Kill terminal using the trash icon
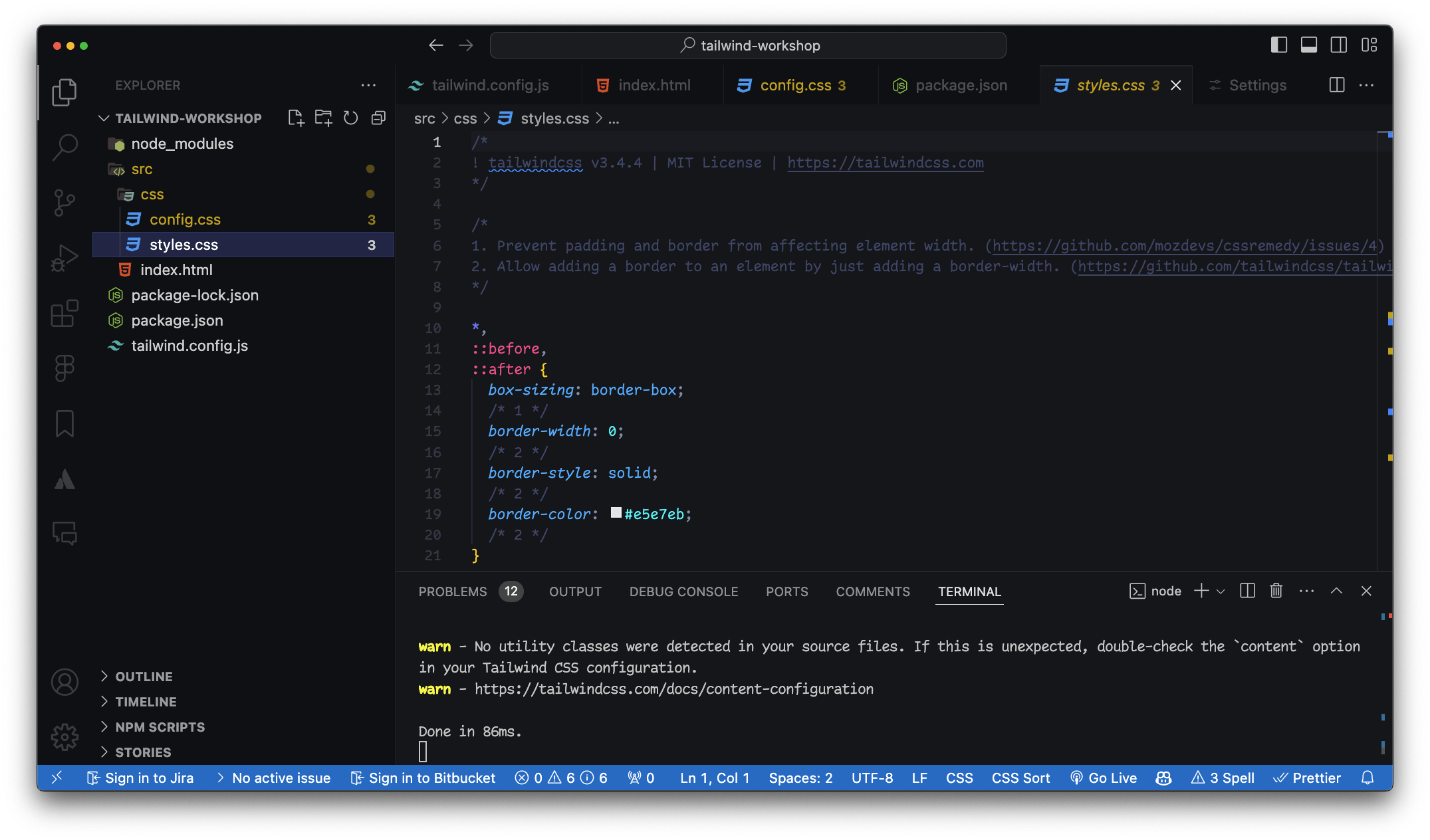The image size is (1430, 840). pyautogui.click(x=1276, y=591)
